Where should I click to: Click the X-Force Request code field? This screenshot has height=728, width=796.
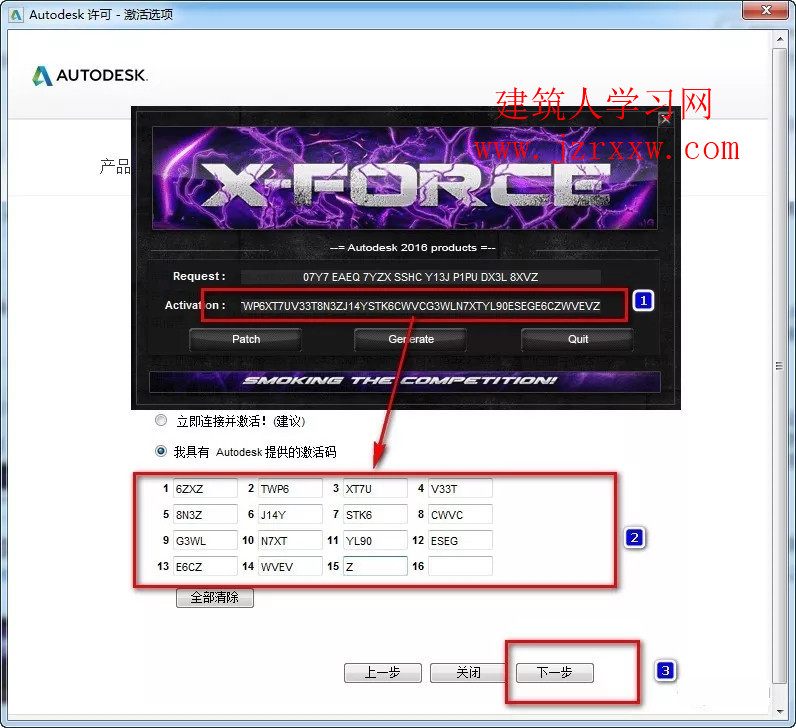click(420, 277)
